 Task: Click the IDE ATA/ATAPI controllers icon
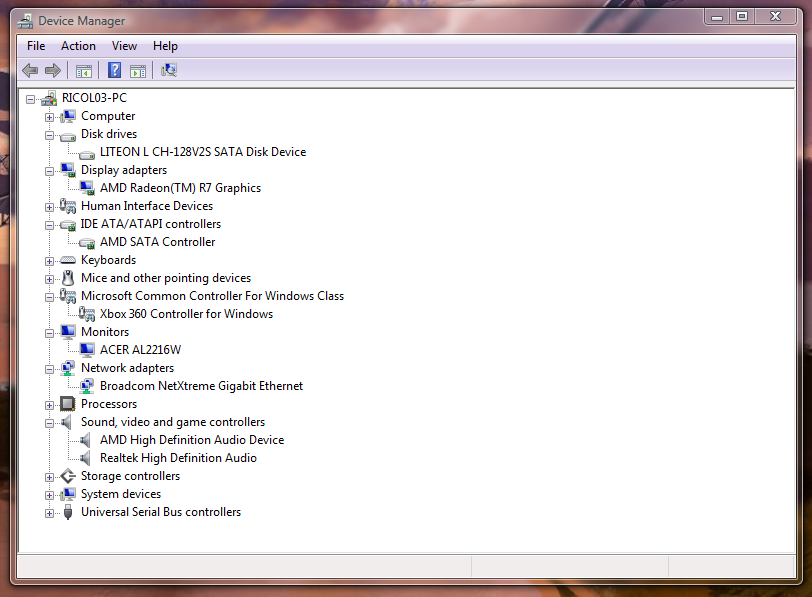click(x=68, y=225)
